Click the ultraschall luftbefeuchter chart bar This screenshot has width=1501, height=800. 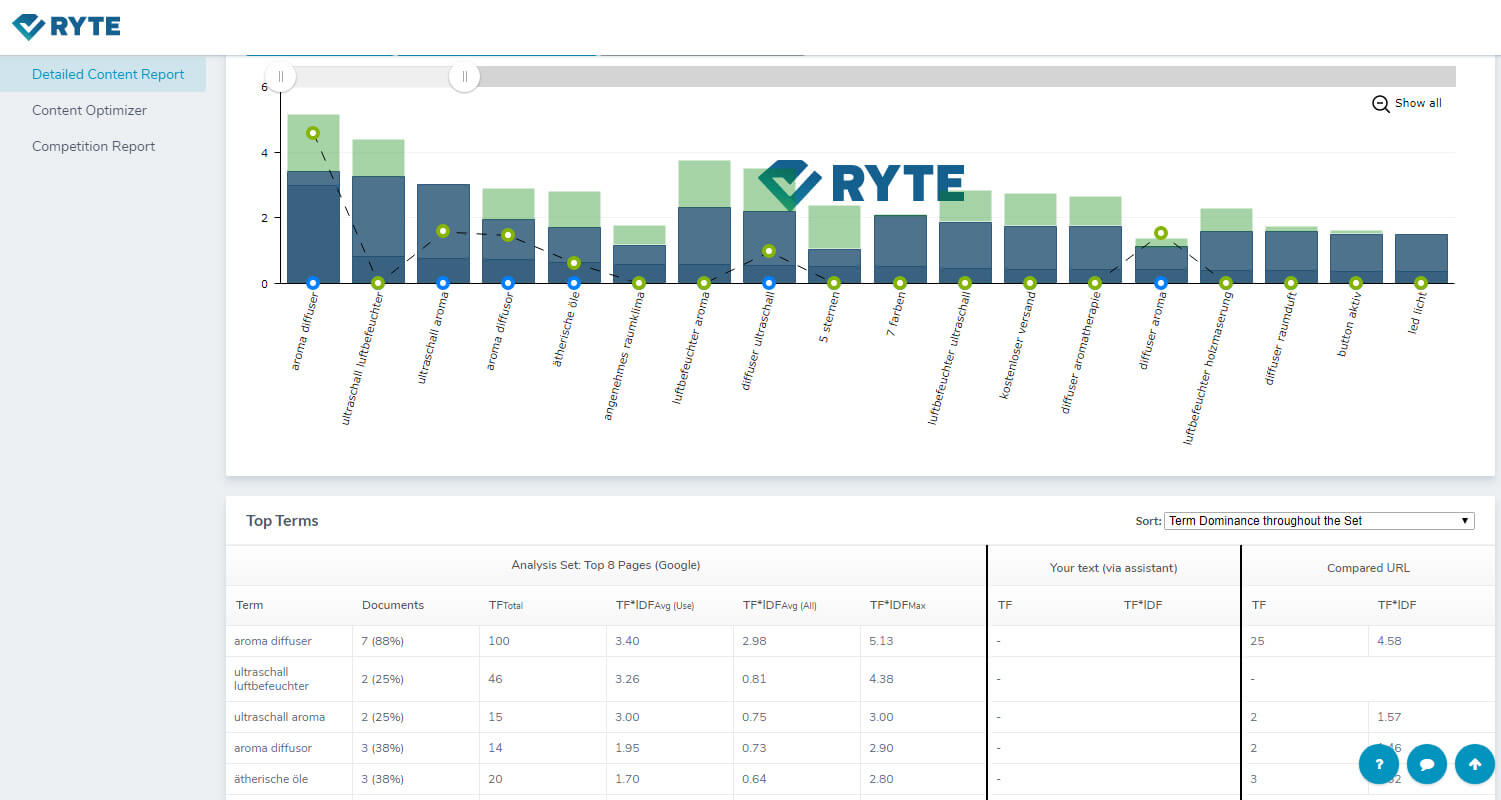(x=378, y=215)
